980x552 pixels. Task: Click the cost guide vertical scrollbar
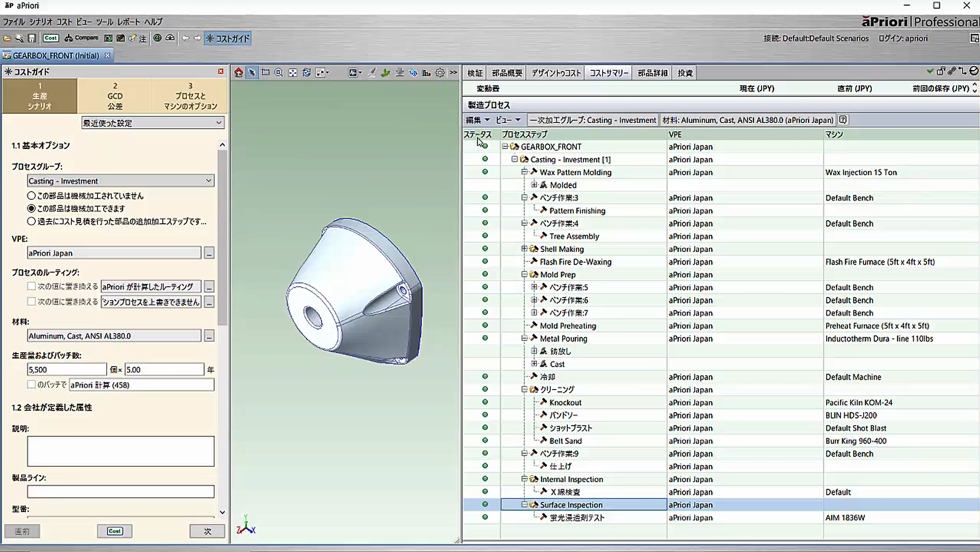[222, 328]
